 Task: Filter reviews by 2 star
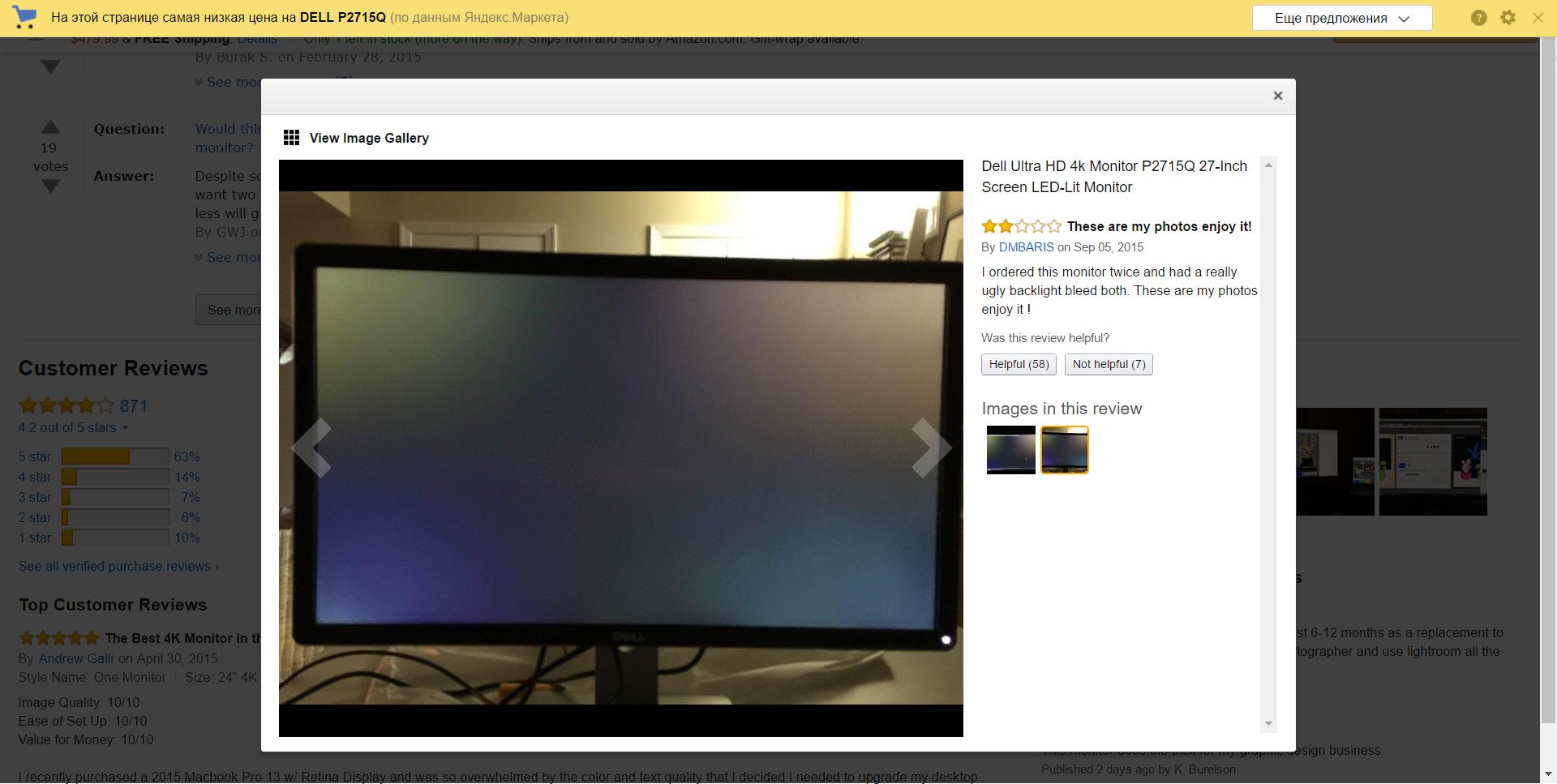point(35,517)
